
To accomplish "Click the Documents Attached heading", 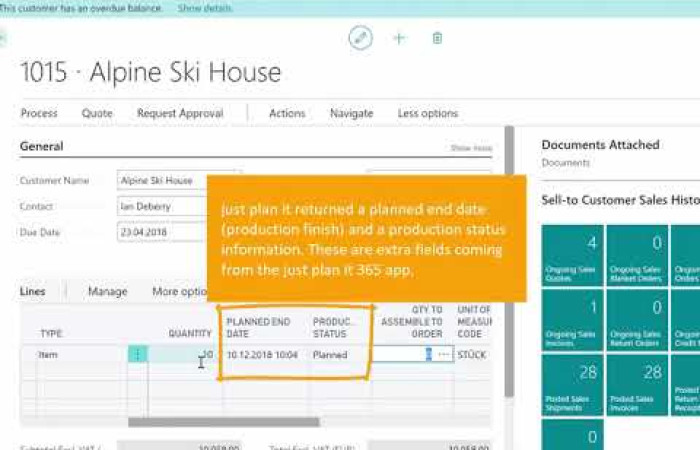I will click(600, 145).
